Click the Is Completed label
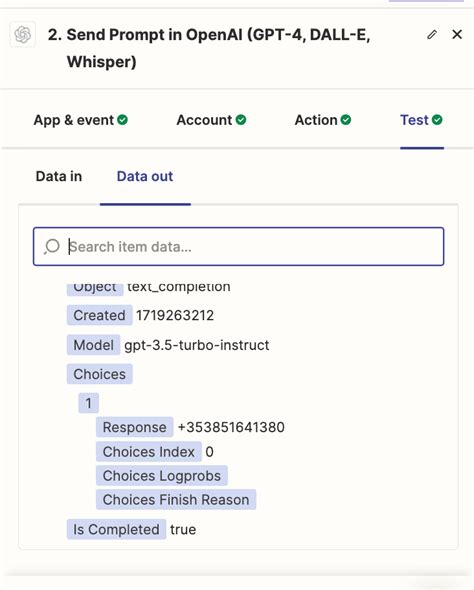 (x=116, y=530)
